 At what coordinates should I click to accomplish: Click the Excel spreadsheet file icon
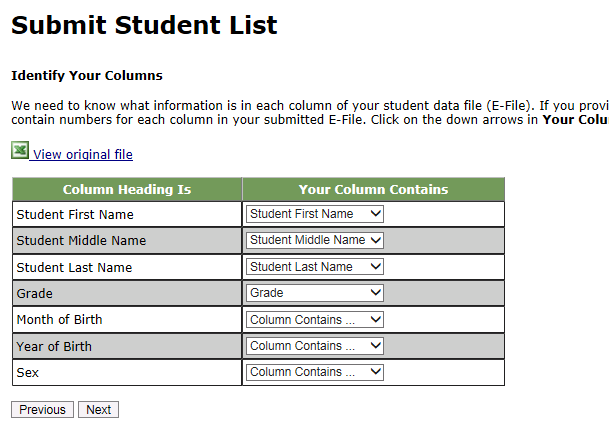coord(20,150)
